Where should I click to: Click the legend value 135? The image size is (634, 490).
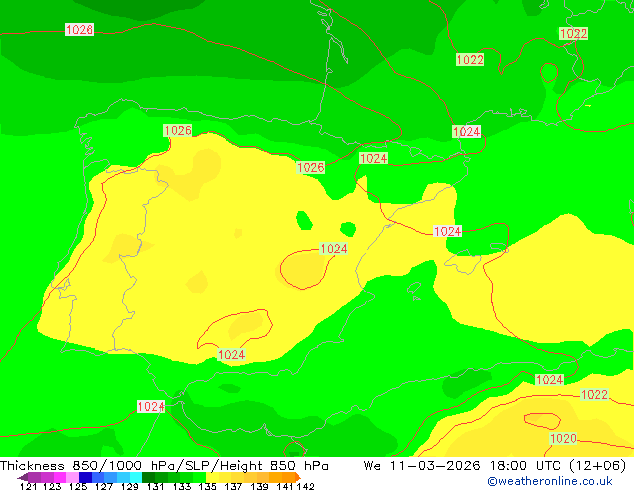click(207, 486)
